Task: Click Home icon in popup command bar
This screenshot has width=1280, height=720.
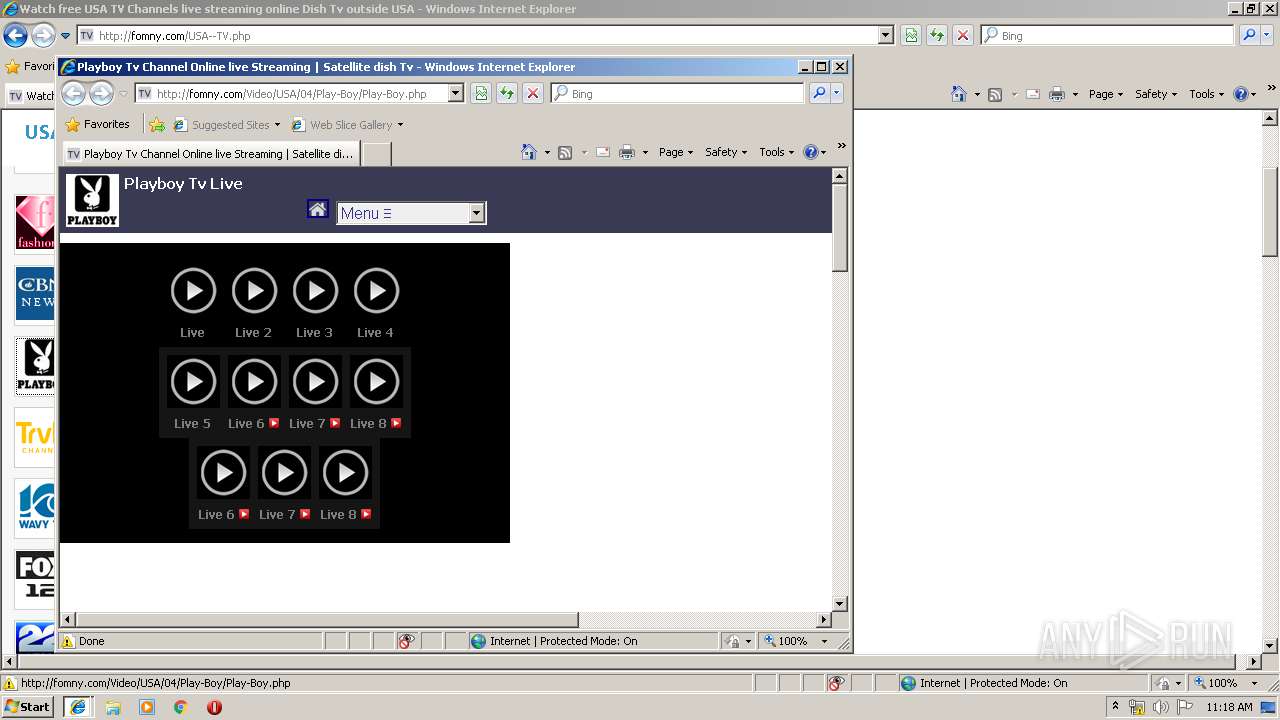Action: tap(529, 152)
